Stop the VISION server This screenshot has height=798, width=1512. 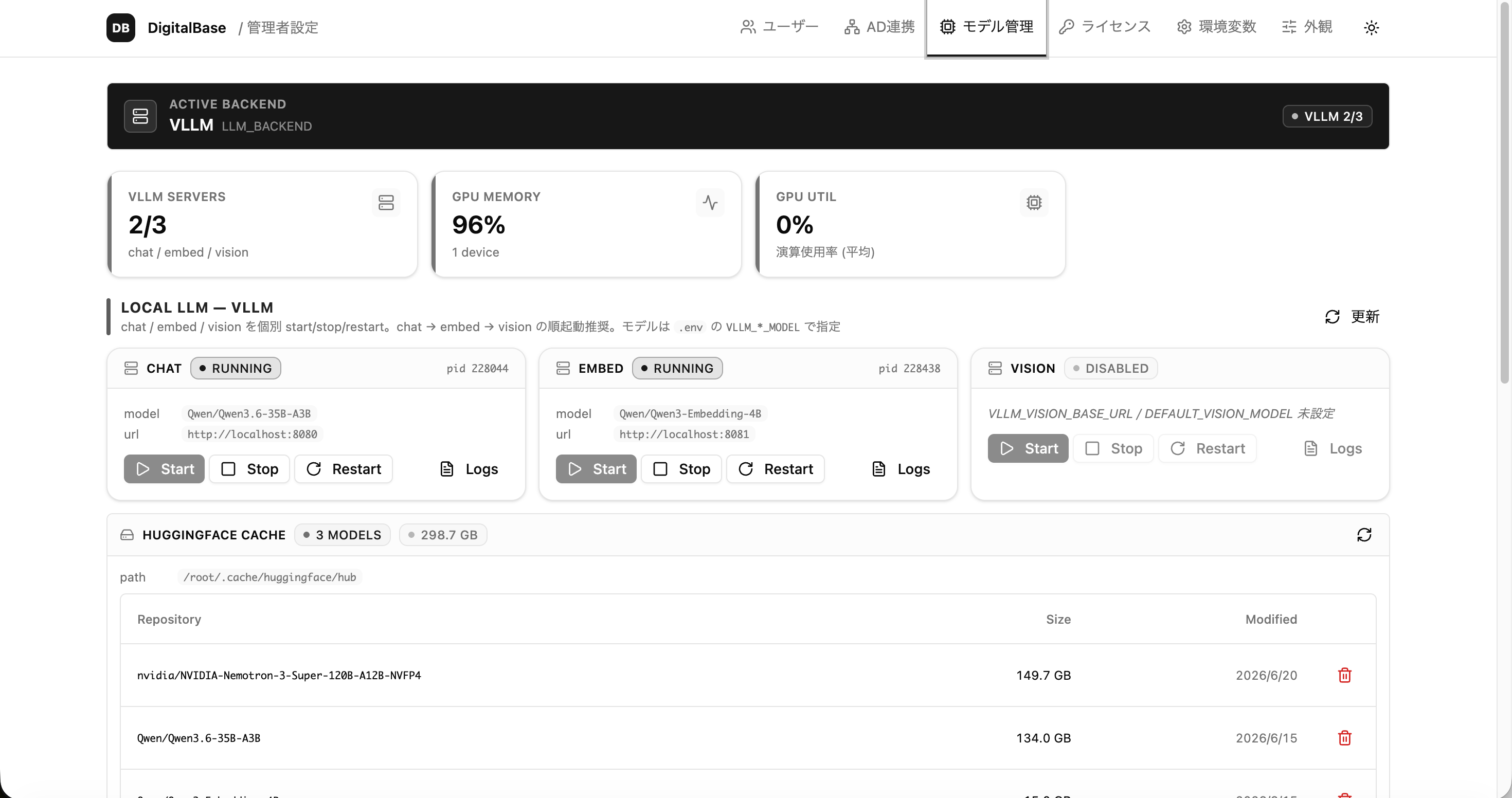click(x=1113, y=448)
